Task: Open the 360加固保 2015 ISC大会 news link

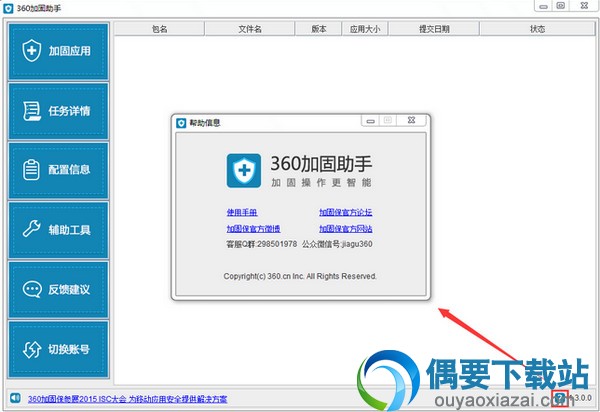Action: (x=127, y=399)
